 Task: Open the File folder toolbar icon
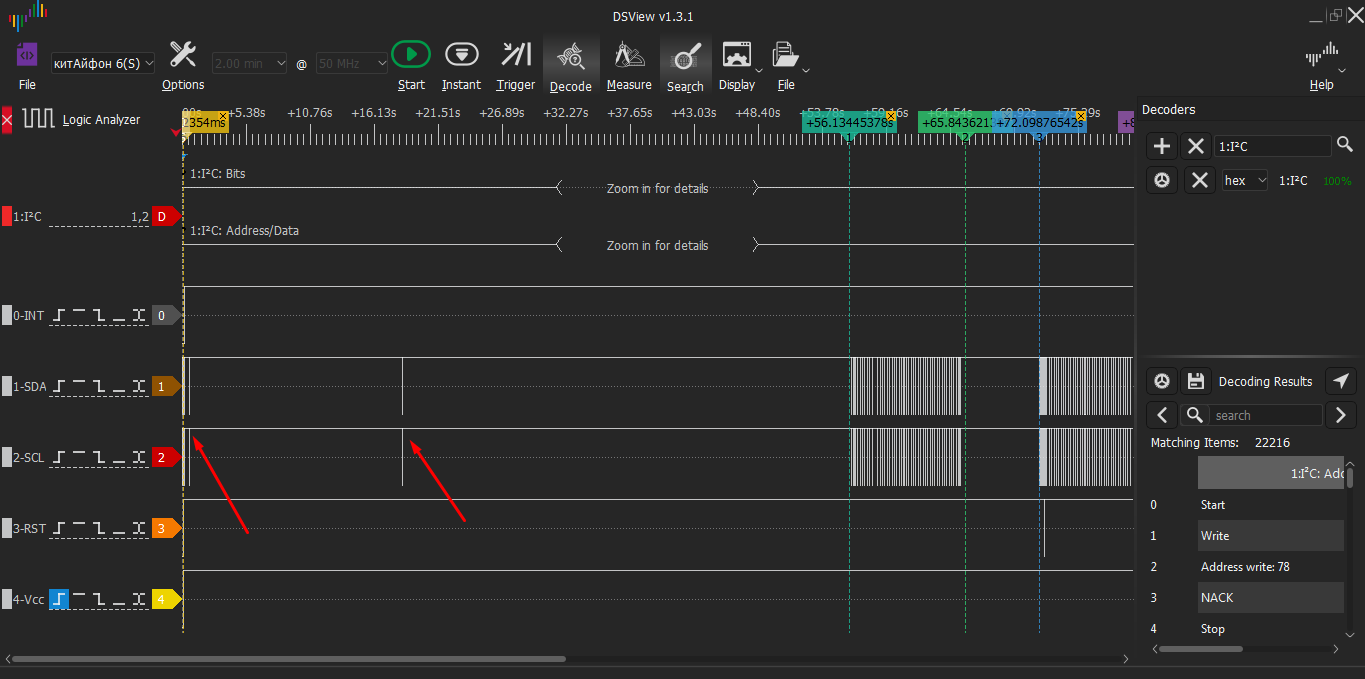coord(785,54)
